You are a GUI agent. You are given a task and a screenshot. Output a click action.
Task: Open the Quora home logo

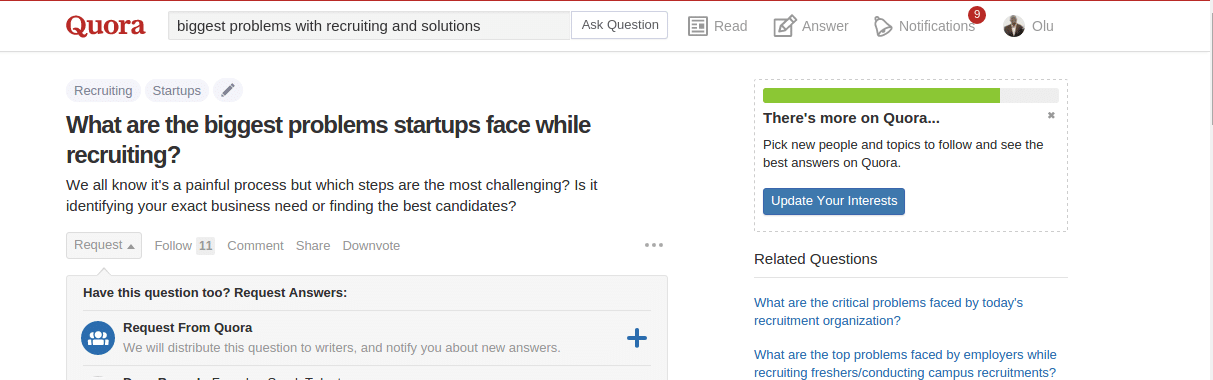107,26
